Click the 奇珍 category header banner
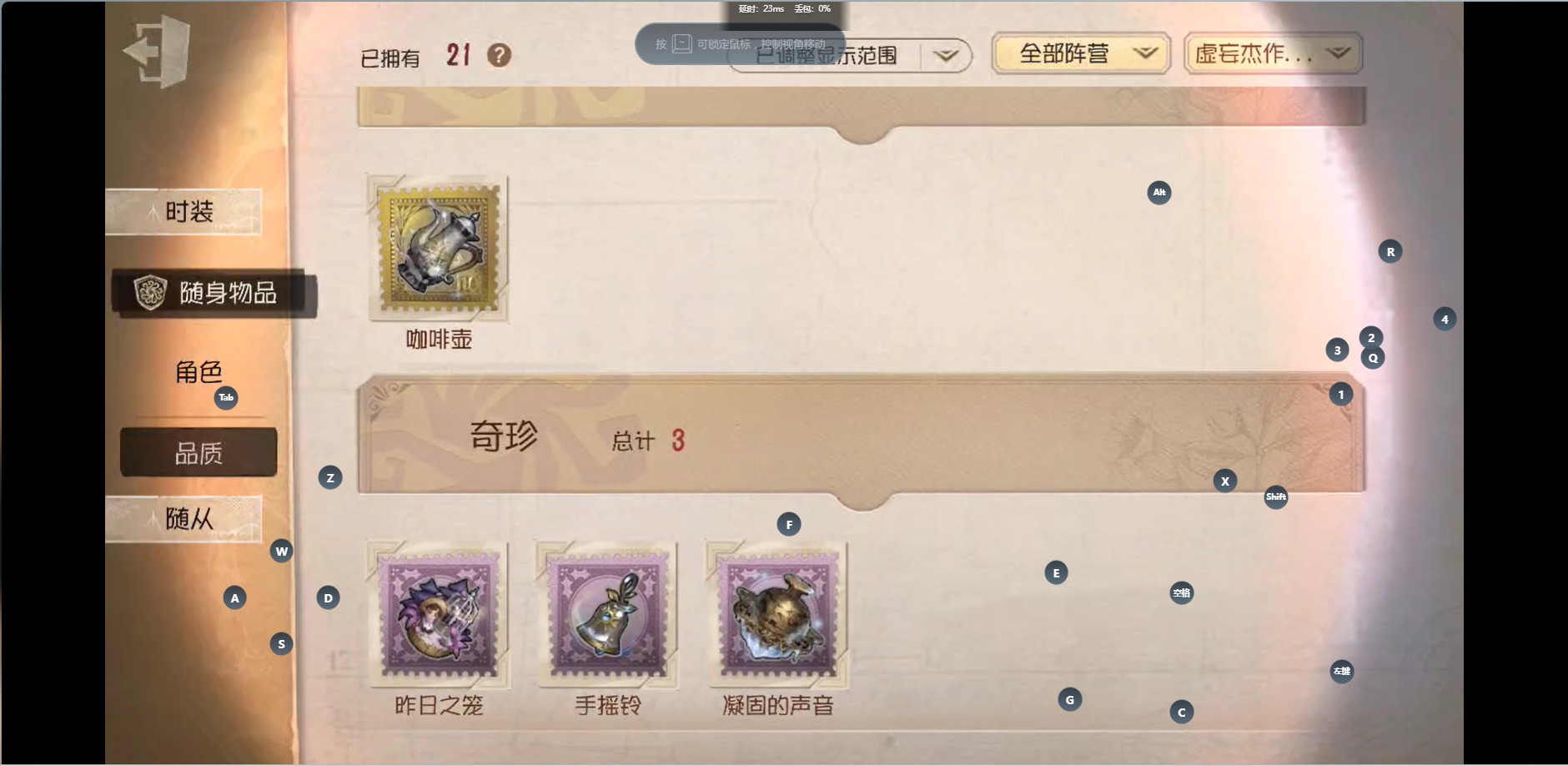 (862, 435)
